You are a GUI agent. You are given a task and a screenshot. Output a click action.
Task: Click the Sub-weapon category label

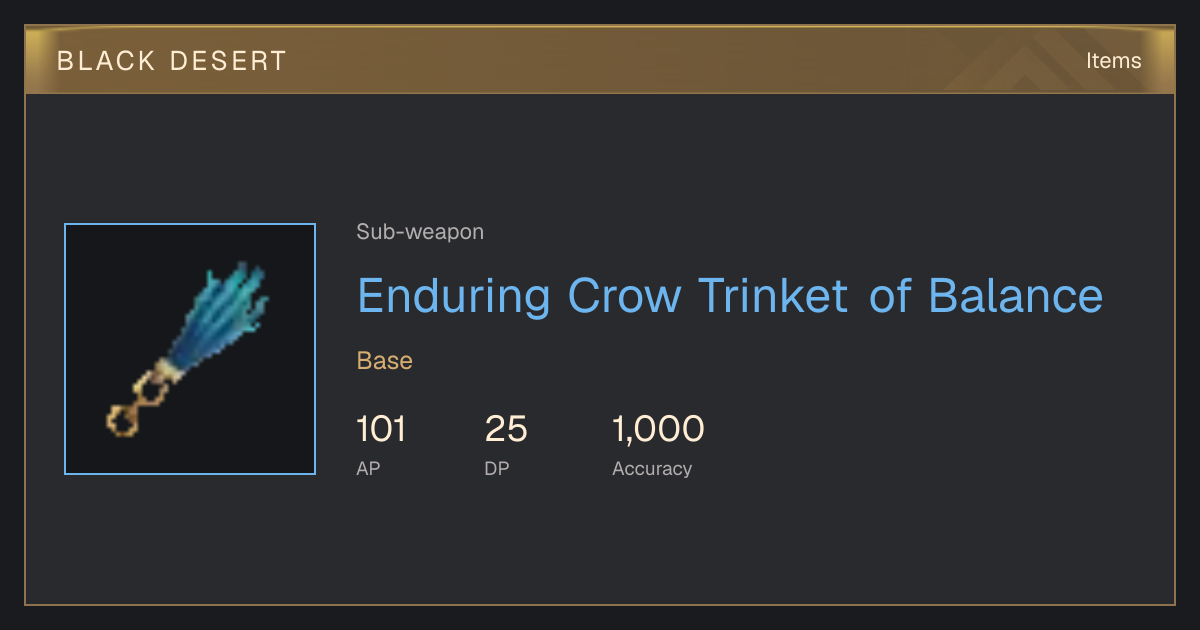420,232
